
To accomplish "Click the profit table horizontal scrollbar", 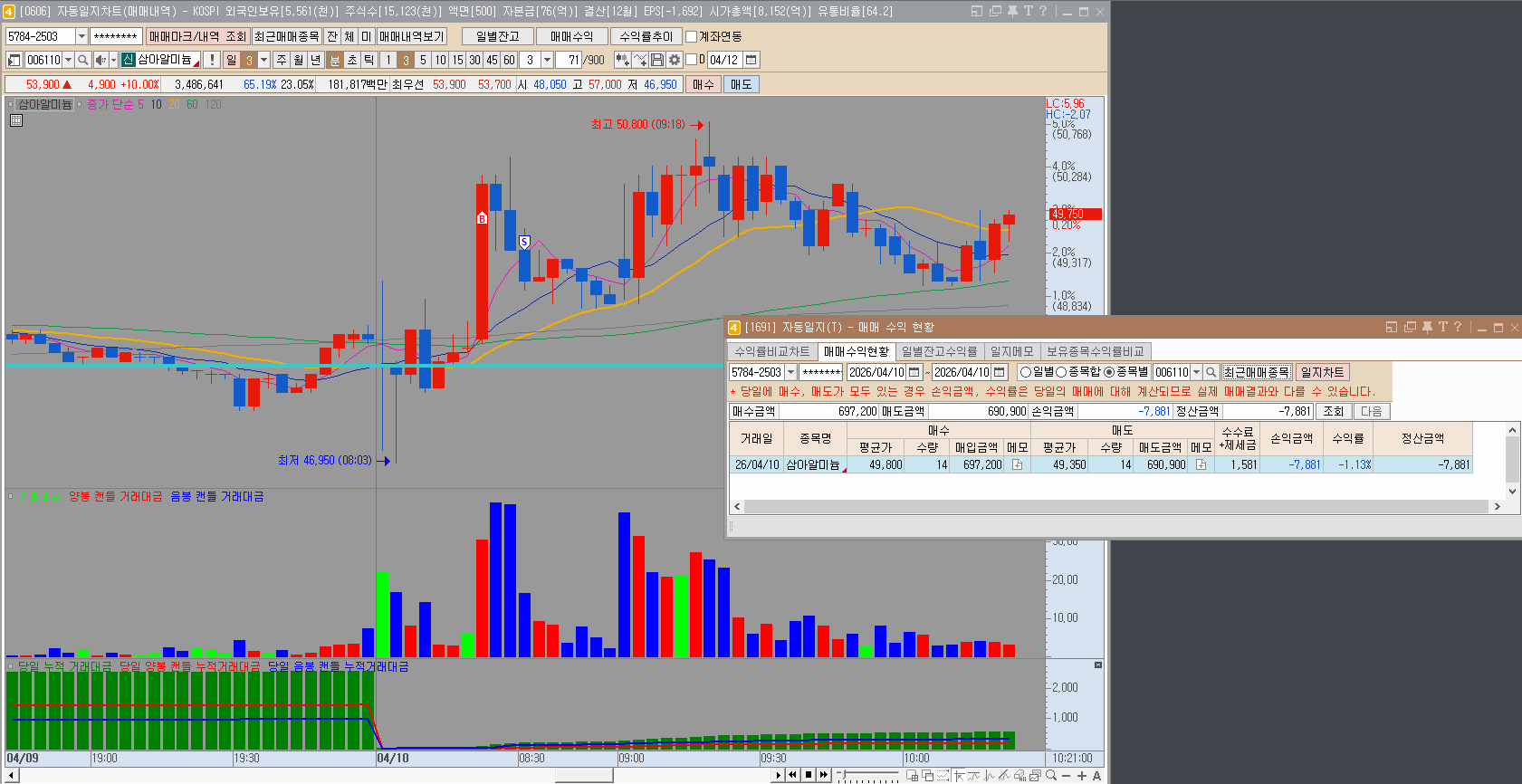I will point(1117,506).
